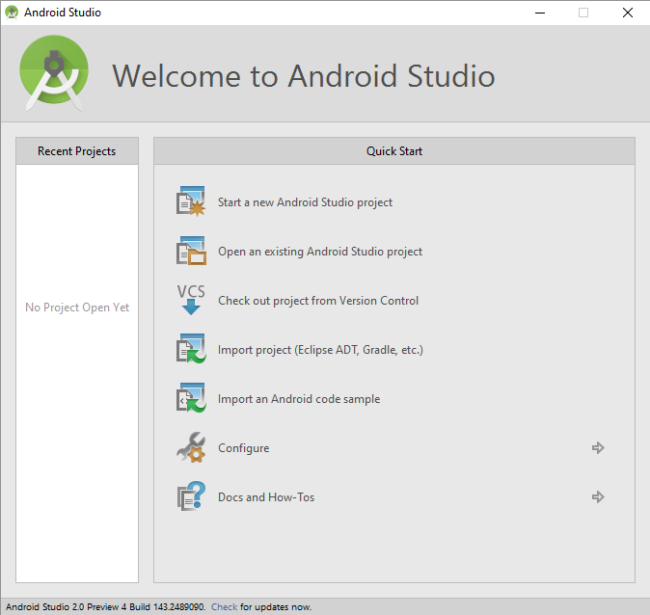Choose "Import project (Eclipse ADT, Gradle, etc.)" label
The width and height of the screenshot is (650, 615).
point(320,350)
